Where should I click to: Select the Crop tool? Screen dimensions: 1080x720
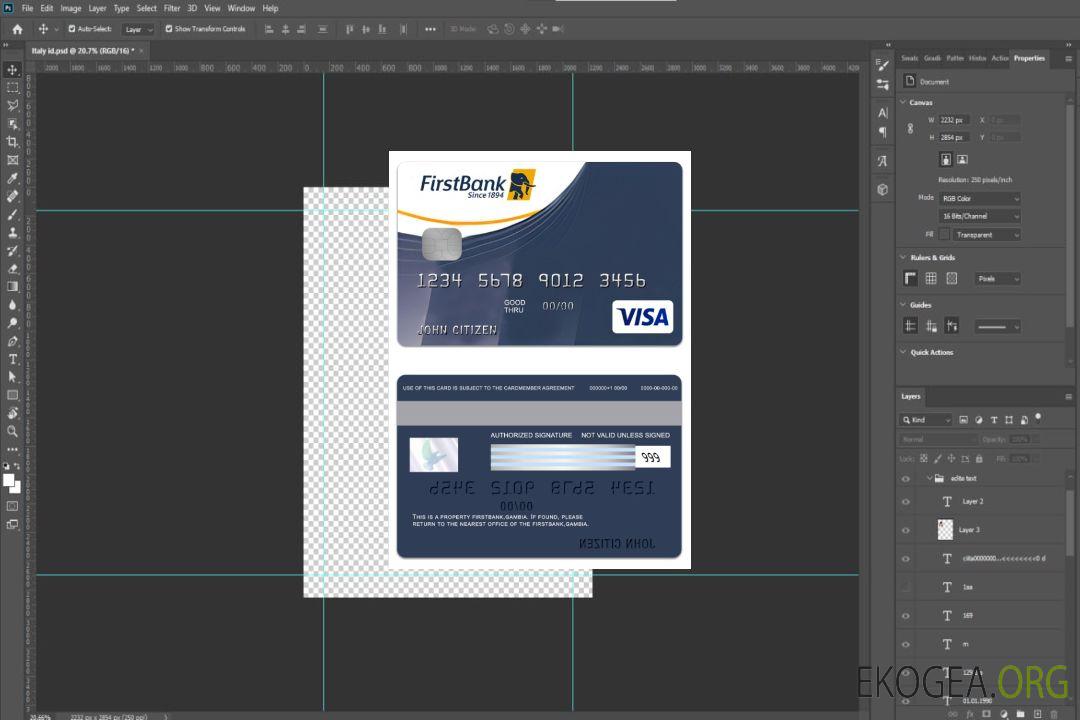click(12, 142)
